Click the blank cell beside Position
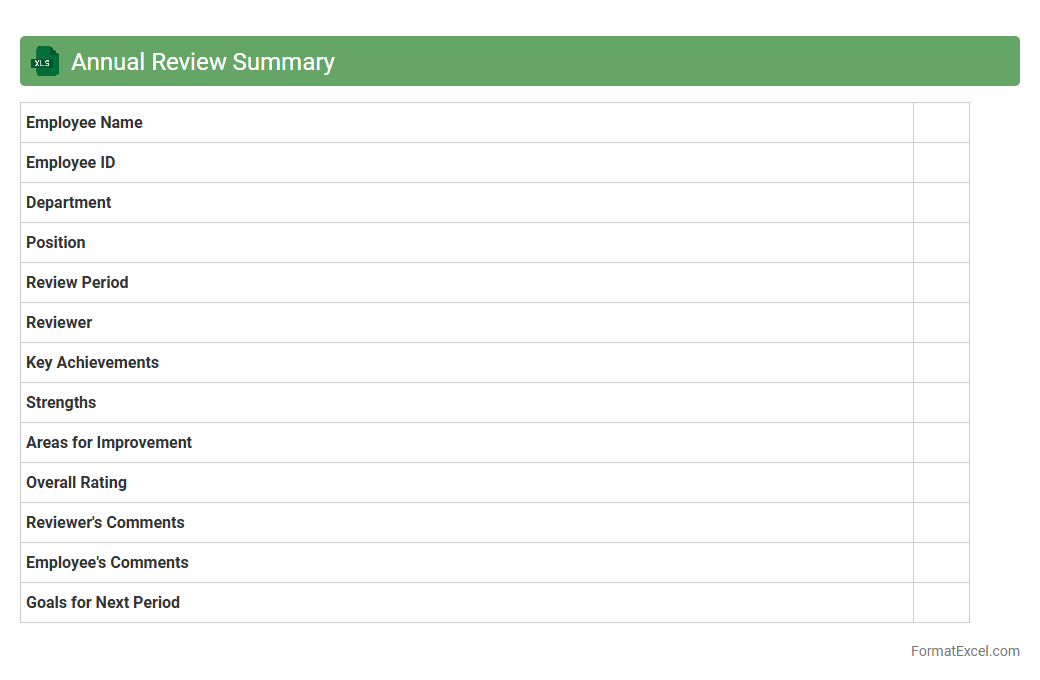 (x=940, y=243)
